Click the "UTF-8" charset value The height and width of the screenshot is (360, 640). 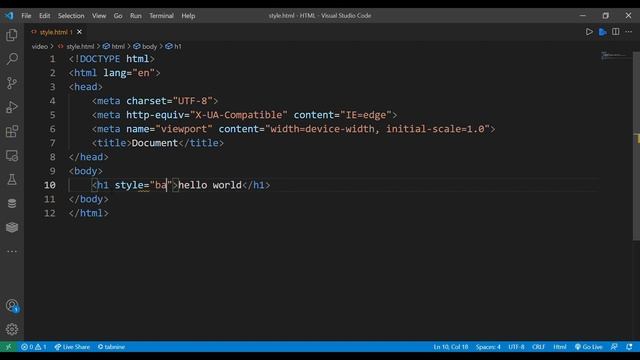coord(193,101)
